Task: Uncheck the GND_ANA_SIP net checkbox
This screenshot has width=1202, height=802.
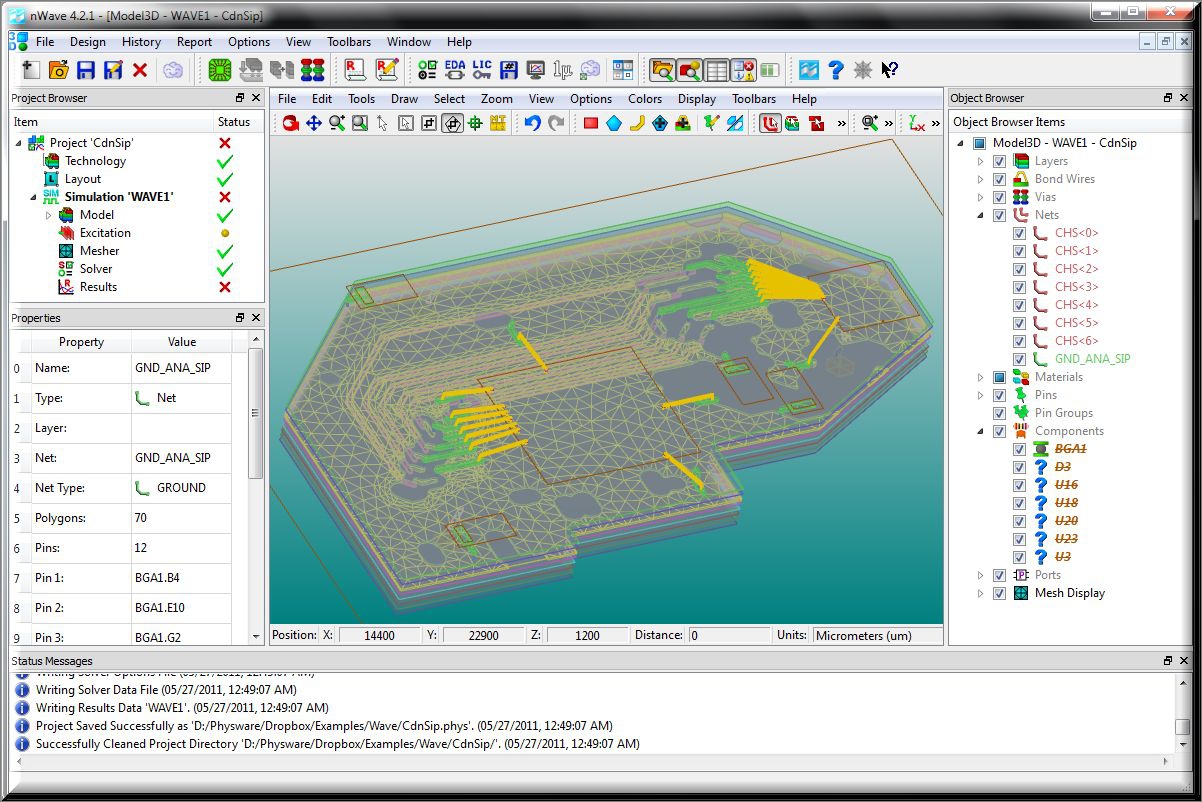Action: [1019, 359]
